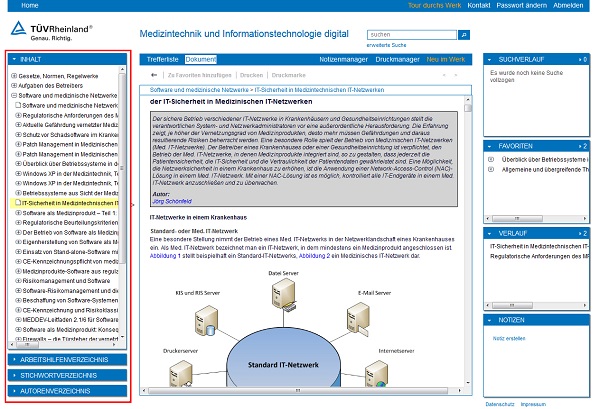Viewport: 600px width, 409px height.
Task: Click 'Zu Favoriten hinzufügen'
Action: coord(199,75)
